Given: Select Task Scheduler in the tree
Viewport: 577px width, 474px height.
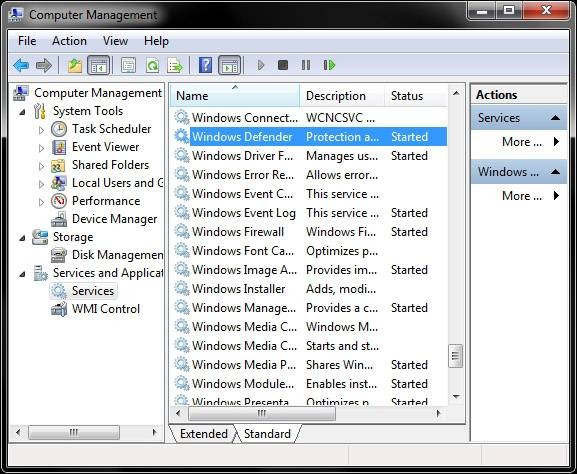Looking at the screenshot, I should (111, 129).
